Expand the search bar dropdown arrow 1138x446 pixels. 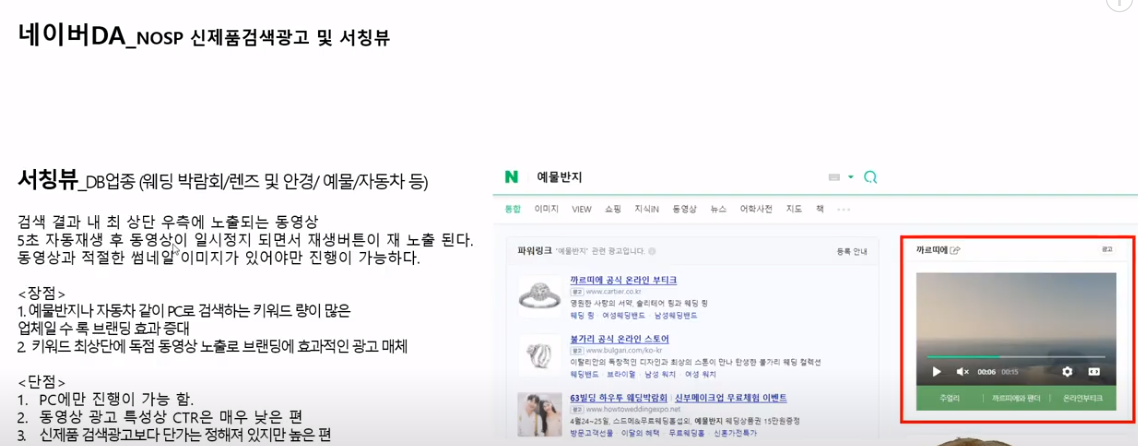click(x=851, y=177)
